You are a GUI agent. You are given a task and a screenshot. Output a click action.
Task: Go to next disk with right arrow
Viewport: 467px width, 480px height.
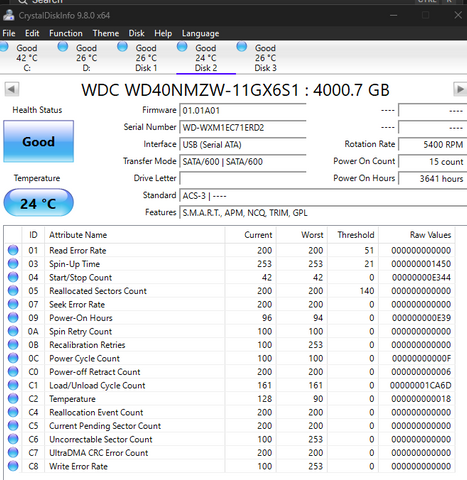(x=460, y=89)
